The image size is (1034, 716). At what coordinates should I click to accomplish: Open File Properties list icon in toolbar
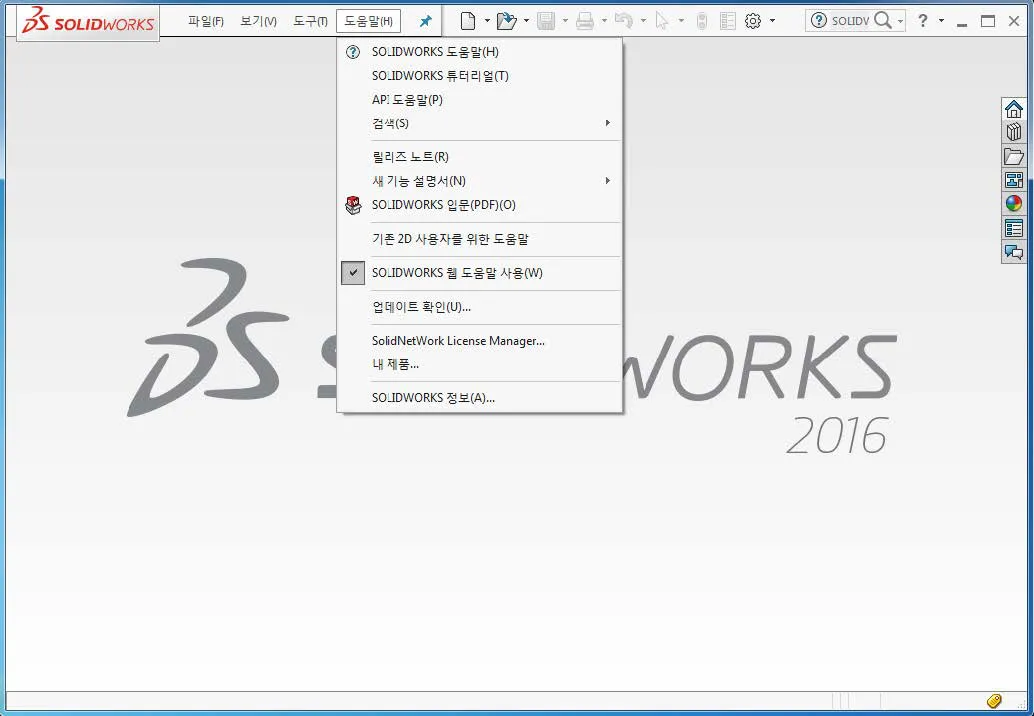(727, 22)
